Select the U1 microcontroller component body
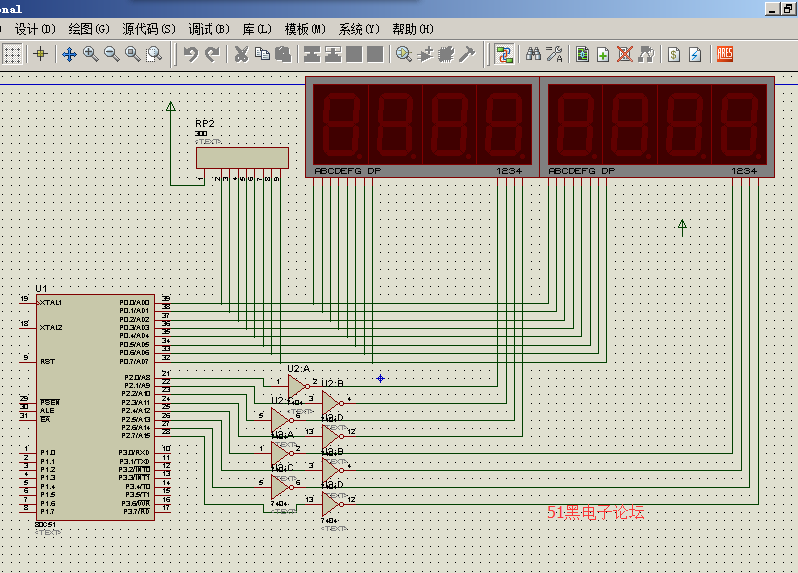 95,408
